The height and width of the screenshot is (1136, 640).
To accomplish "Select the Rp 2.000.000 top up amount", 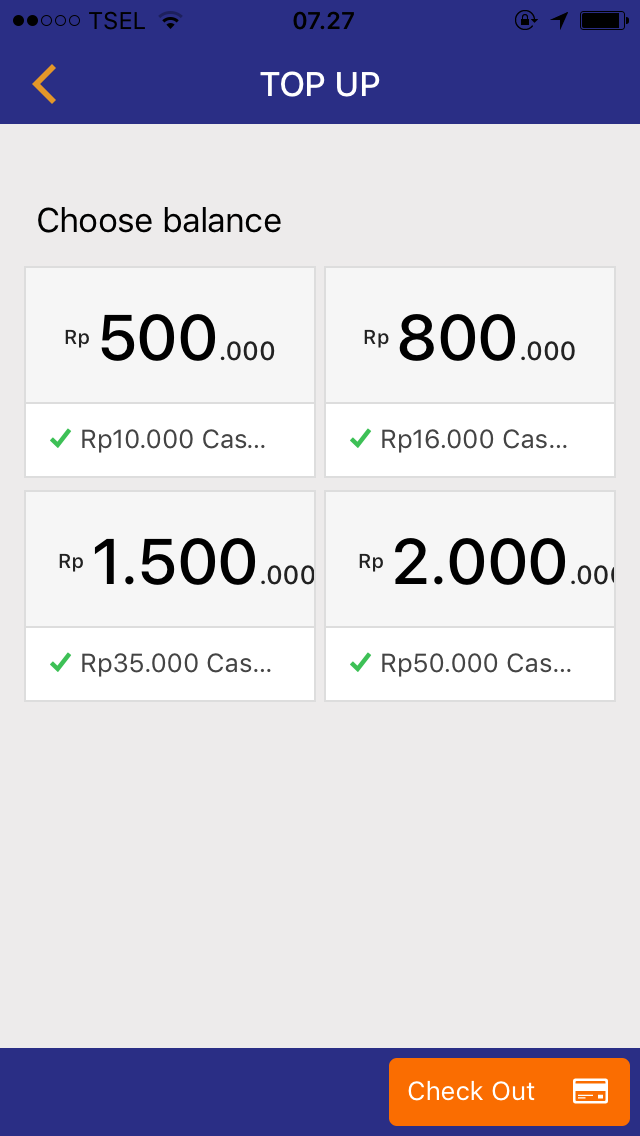I will [x=470, y=561].
